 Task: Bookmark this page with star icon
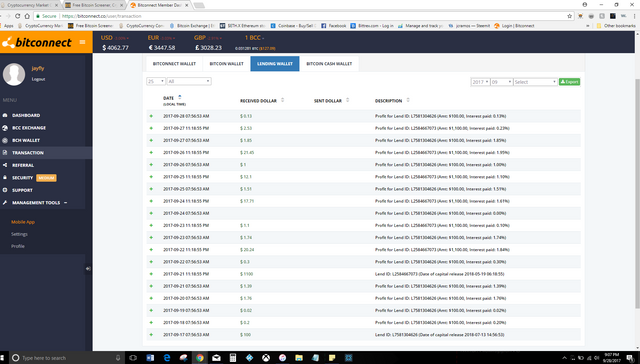pyautogui.click(x=569, y=16)
